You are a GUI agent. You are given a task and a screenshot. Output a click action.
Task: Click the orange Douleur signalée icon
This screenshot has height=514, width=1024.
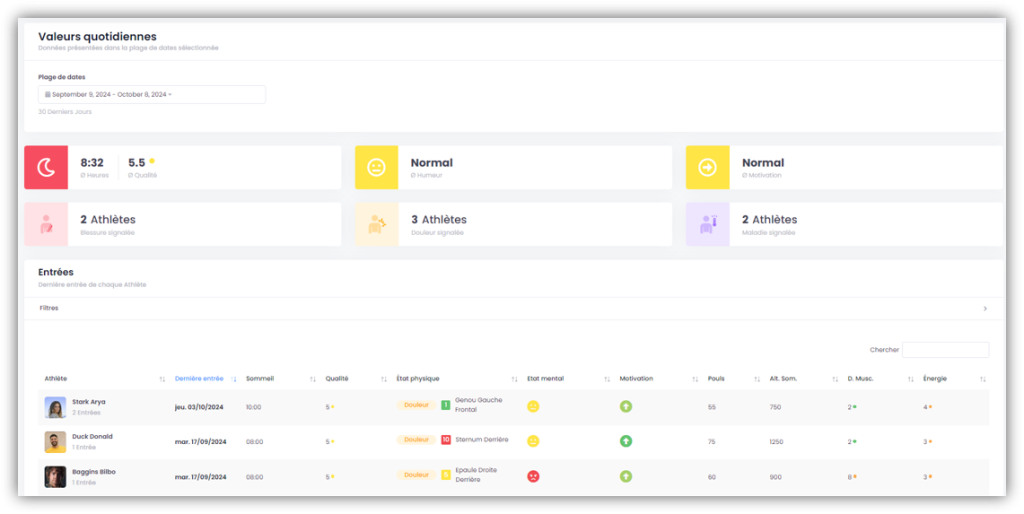[376, 225]
